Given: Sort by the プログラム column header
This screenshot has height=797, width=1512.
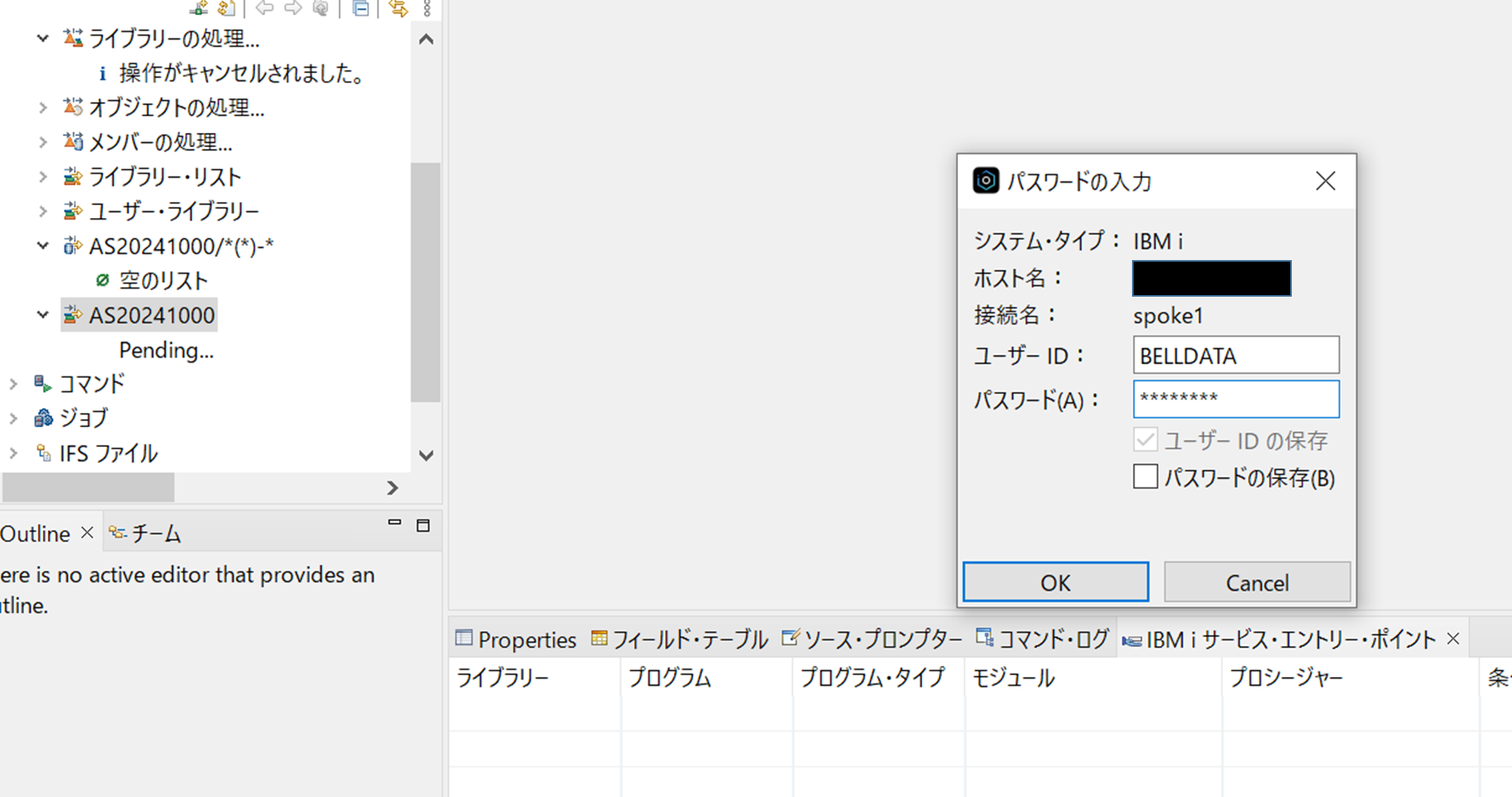Looking at the screenshot, I should tap(707, 678).
